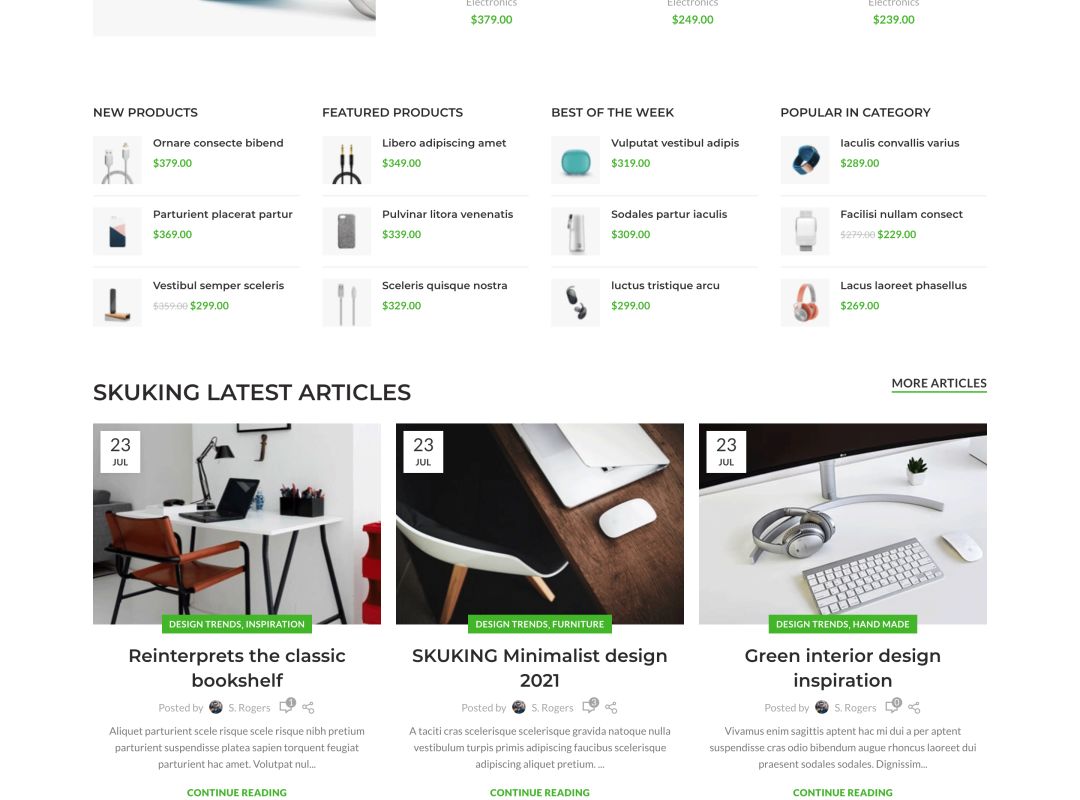Click share icon under Green interior design inspiration
Image resolution: width=1080 pixels, height=800 pixels.
coord(914,708)
